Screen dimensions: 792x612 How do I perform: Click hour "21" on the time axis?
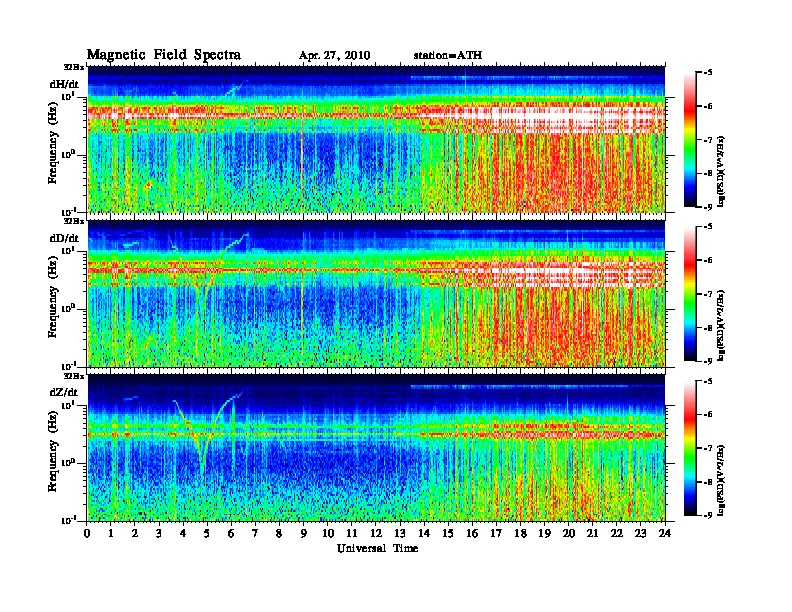tap(593, 533)
